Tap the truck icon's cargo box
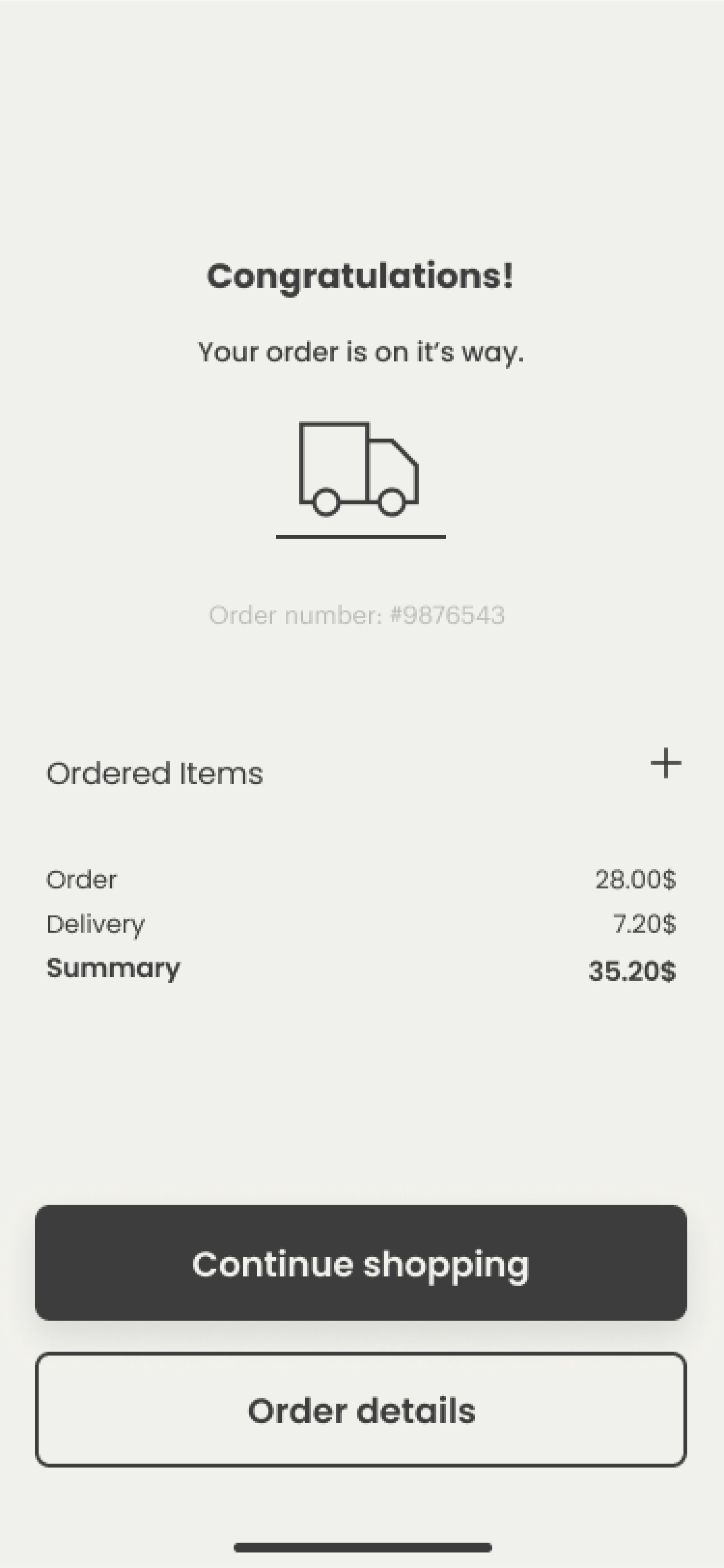Screen dimensions: 724x1568 (334, 457)
